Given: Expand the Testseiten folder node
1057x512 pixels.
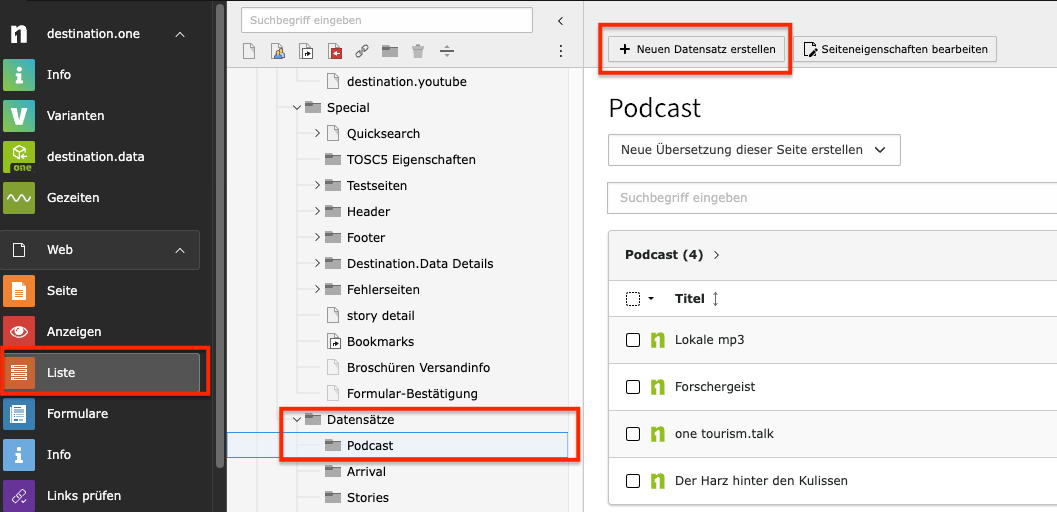Looking at the screenshot, I should tap(317, 185).
